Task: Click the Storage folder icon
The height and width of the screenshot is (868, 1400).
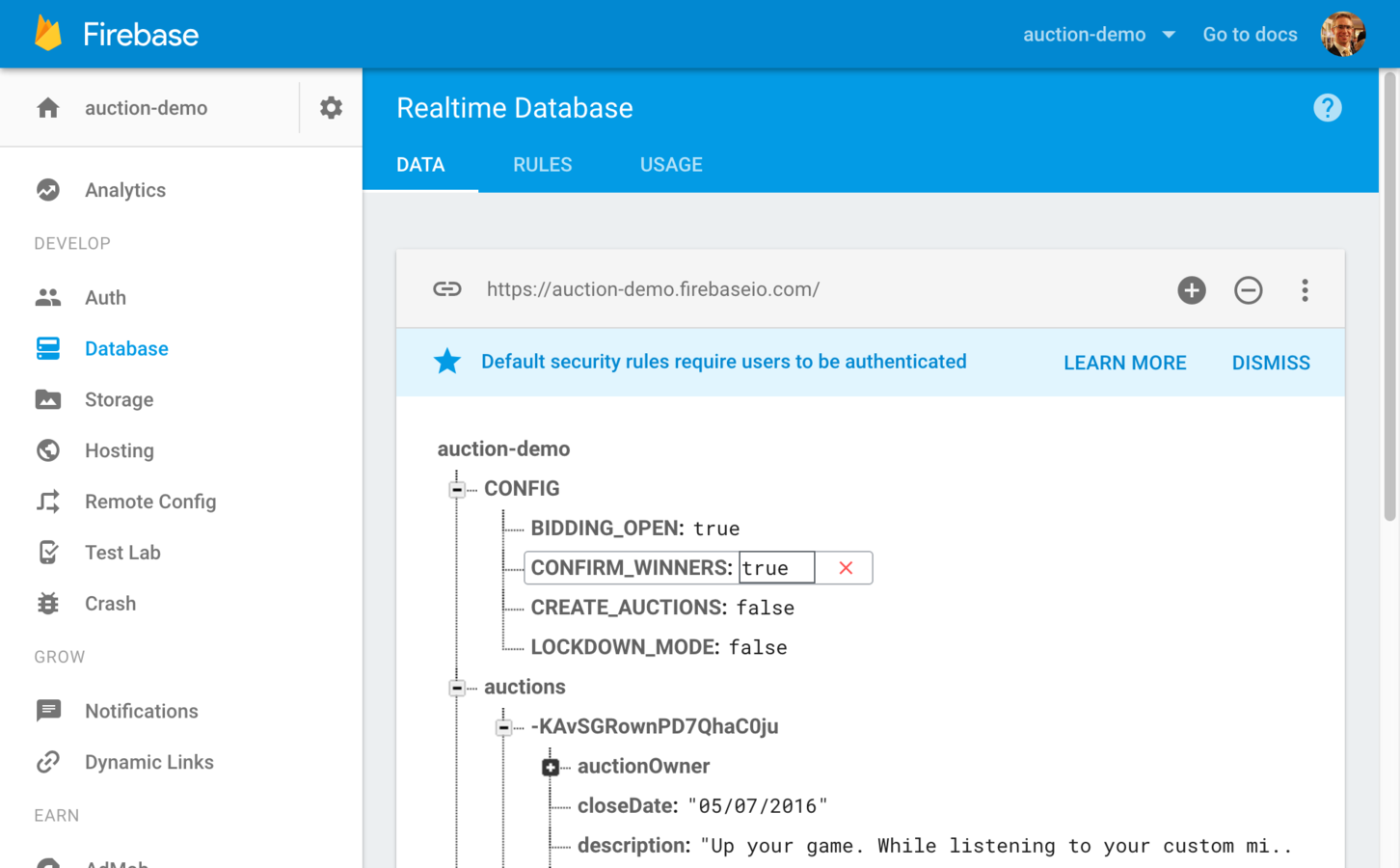Action: click(x=48, y=399)
